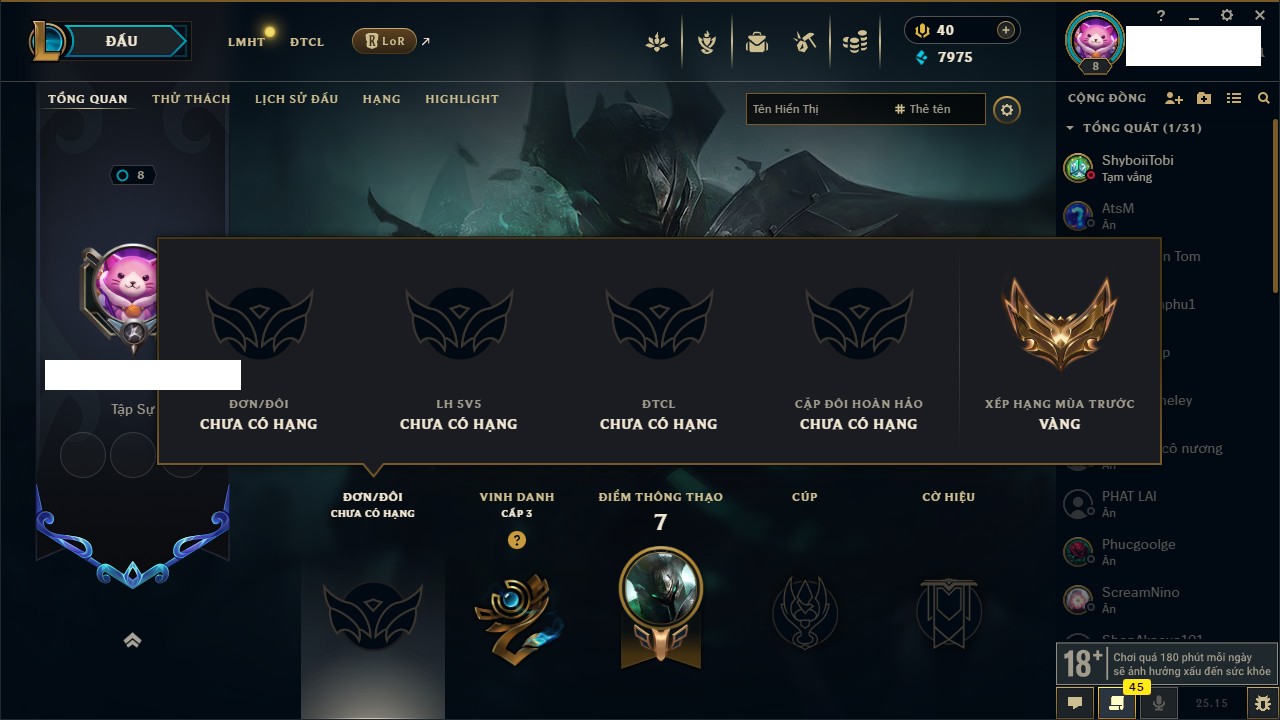Click the profile search settings gear
Screen dimensions: 1280x720
[x=1007, y=109]
